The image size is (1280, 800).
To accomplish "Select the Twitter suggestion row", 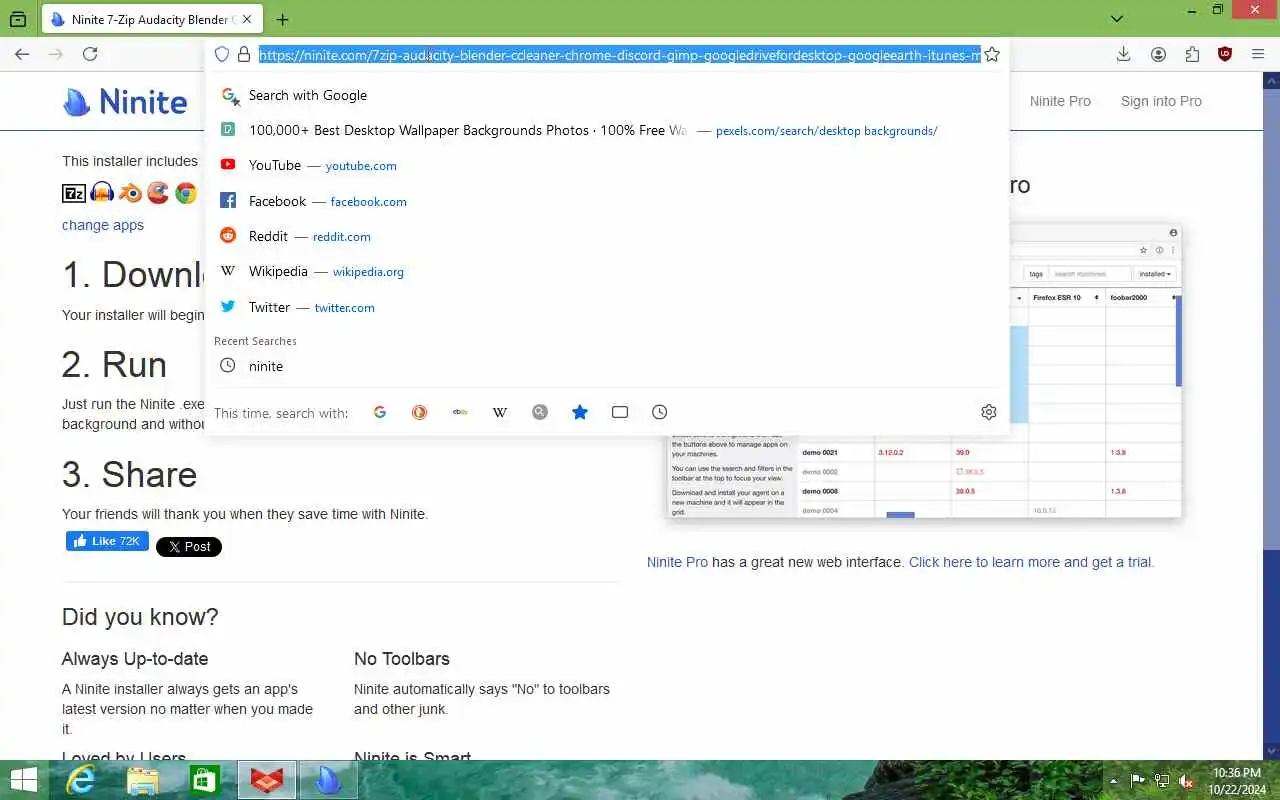I will (607, 307).
